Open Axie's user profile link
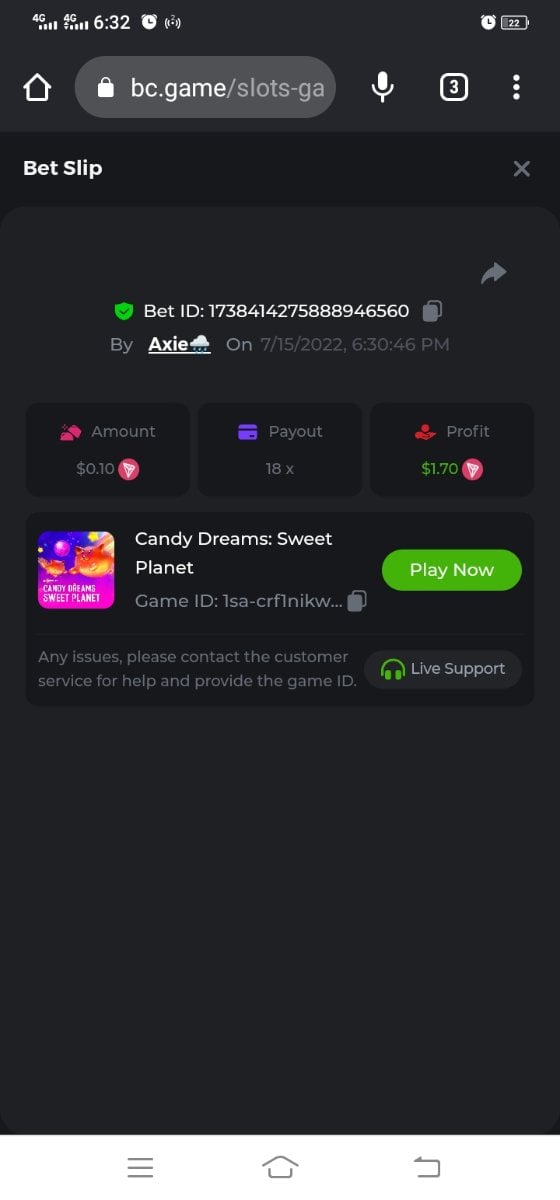This screenshot has width=560, height=1200. click(179, 344)
